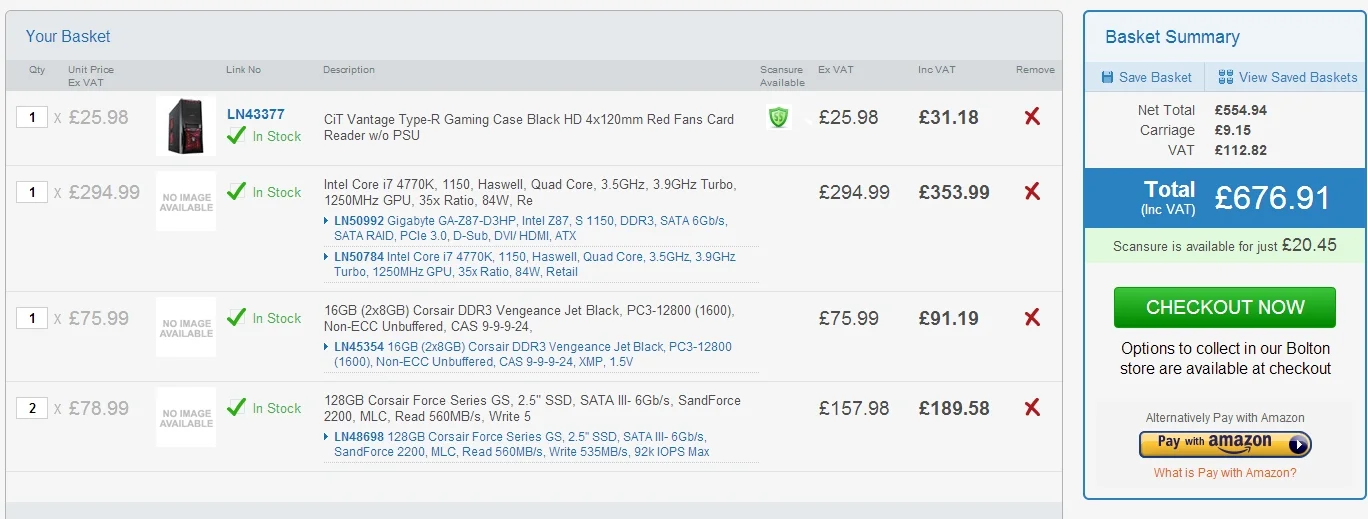Viewport: 1368px width, 519px height.
Task: Remove the Intel Core i7 4770K item
Action: (x=1032, y=192)
